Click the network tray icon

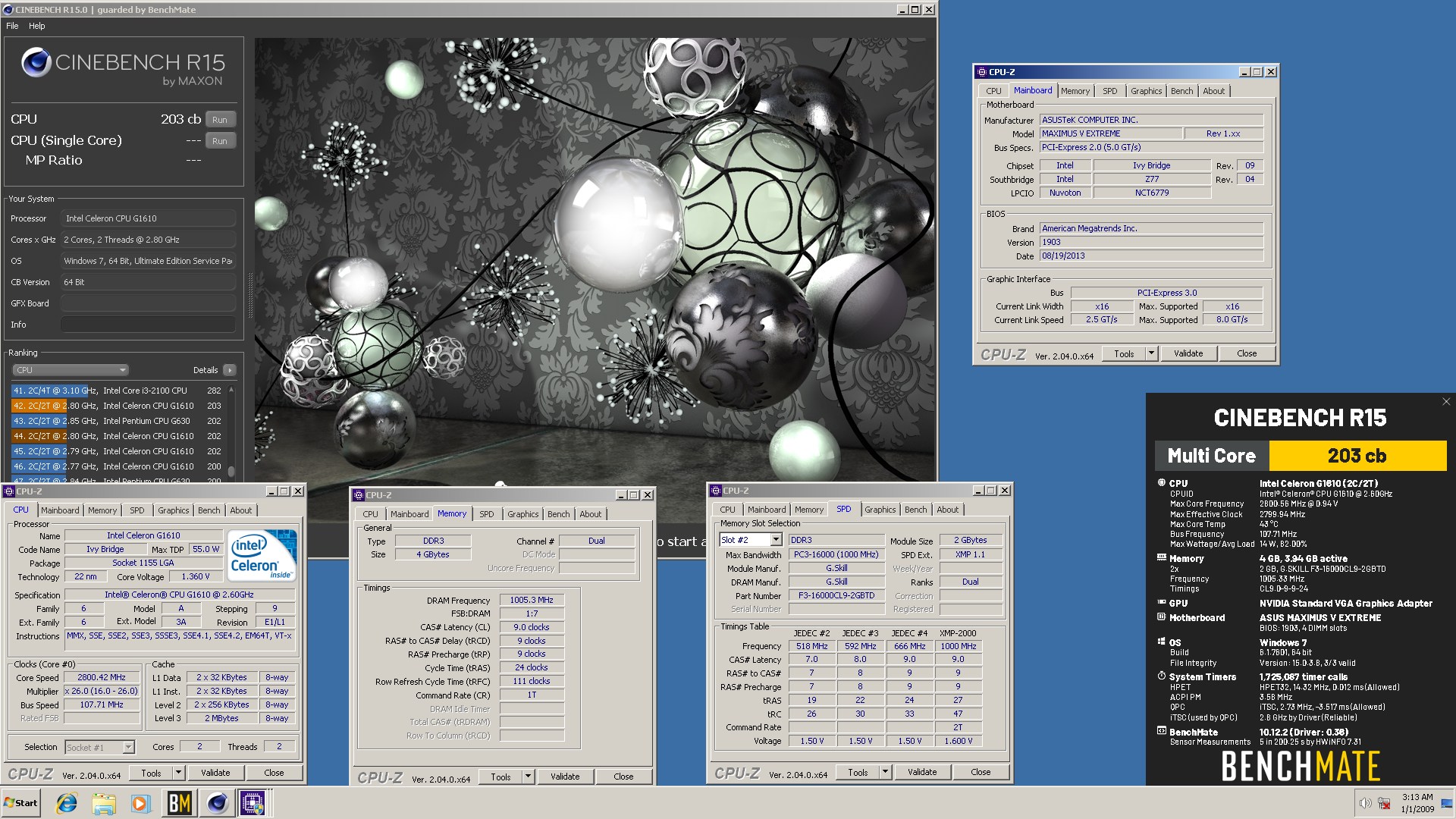pos(1384,804)
